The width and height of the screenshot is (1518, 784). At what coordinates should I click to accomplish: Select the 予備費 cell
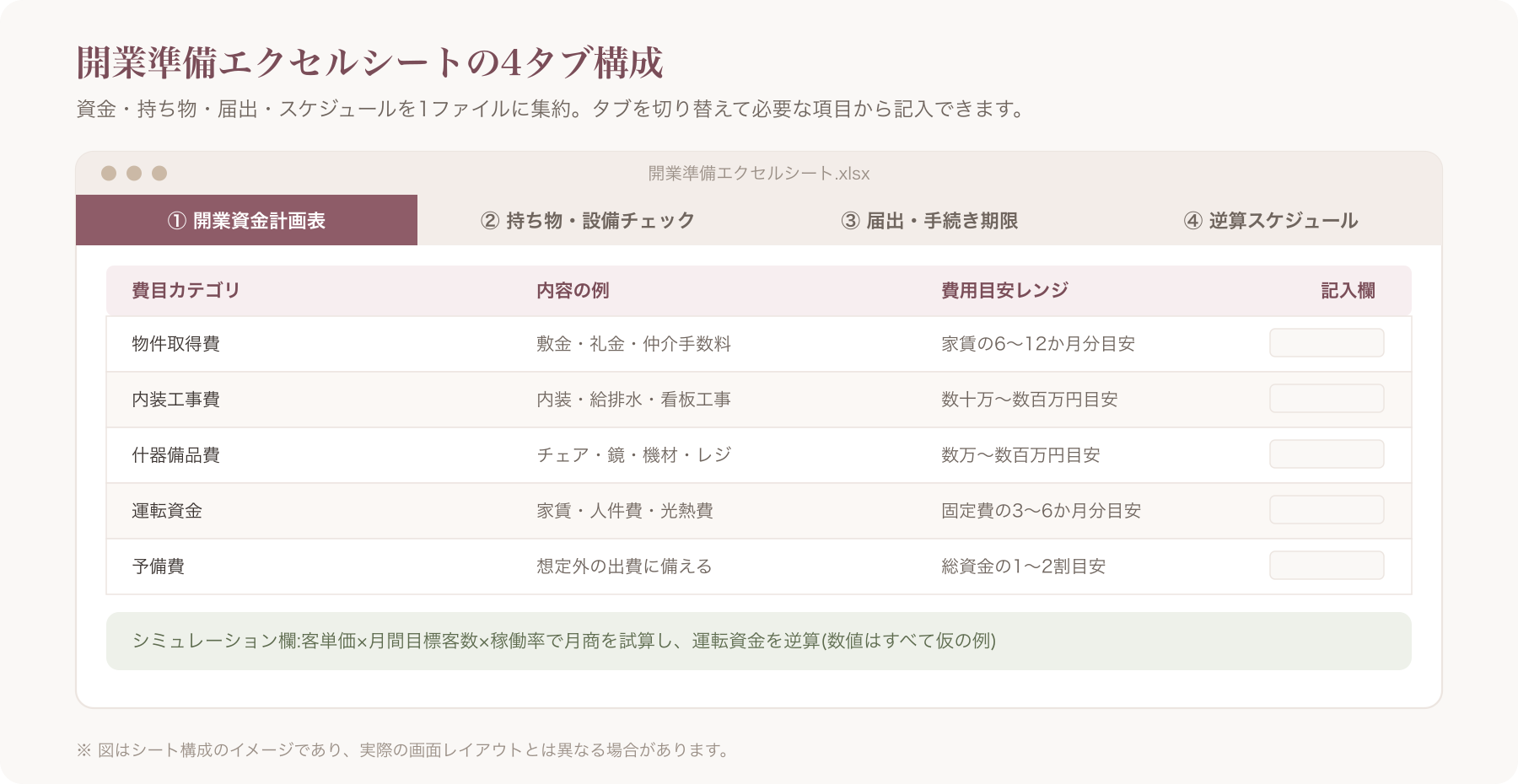[158, 567]
